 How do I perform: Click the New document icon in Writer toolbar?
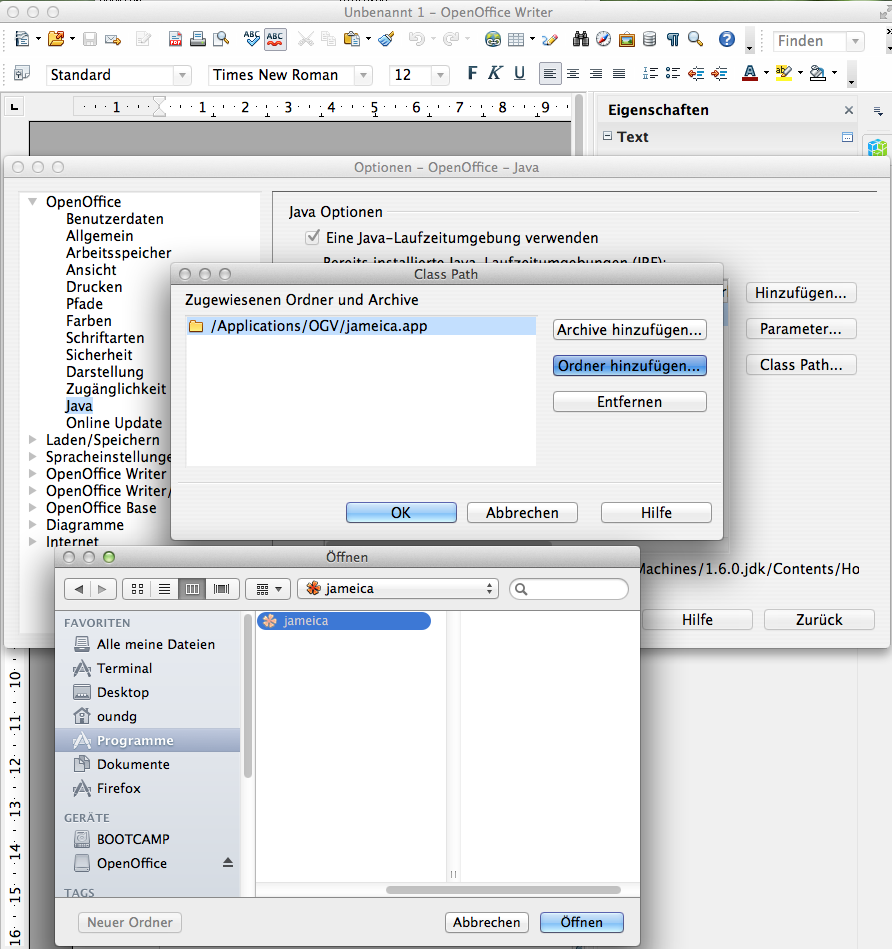[22, 39]
